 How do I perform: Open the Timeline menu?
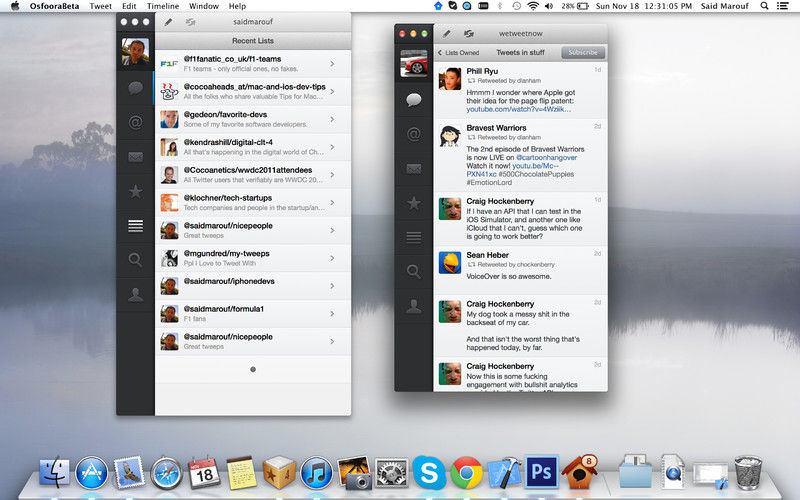pos(163,6)
